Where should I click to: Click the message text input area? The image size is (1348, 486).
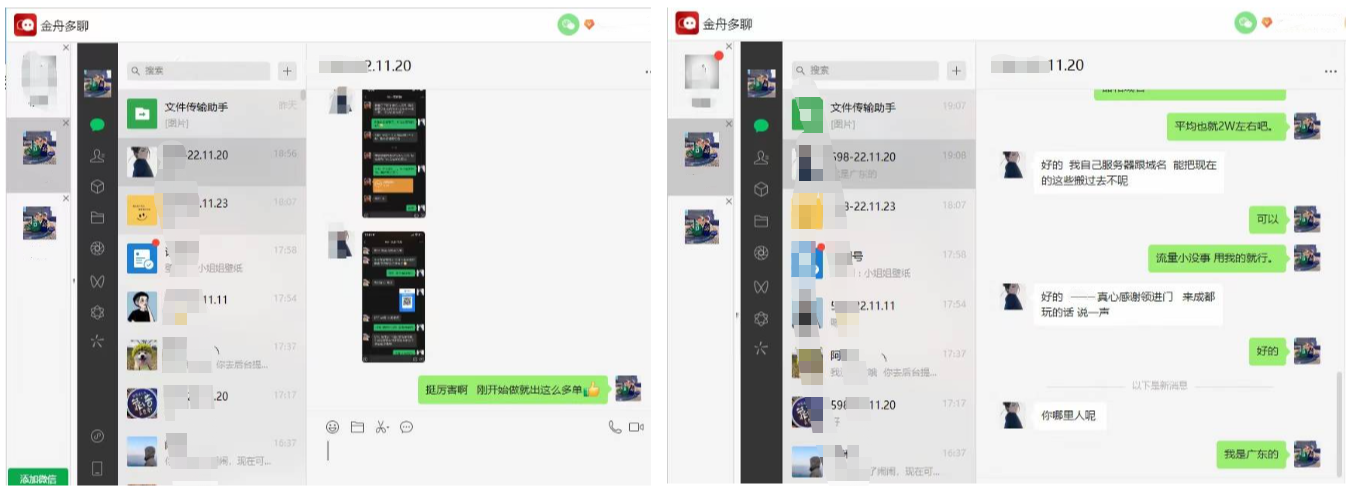480,458
